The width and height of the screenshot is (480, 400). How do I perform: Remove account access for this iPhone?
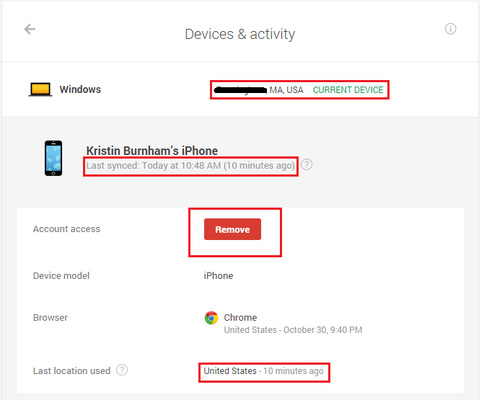[232, 229]
